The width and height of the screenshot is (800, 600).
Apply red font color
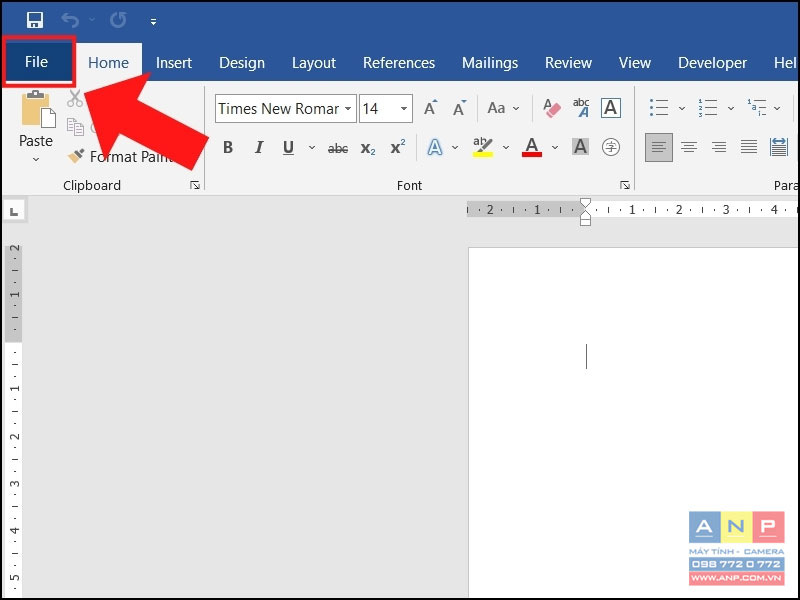pyautogui.click(x=532, y=147)
